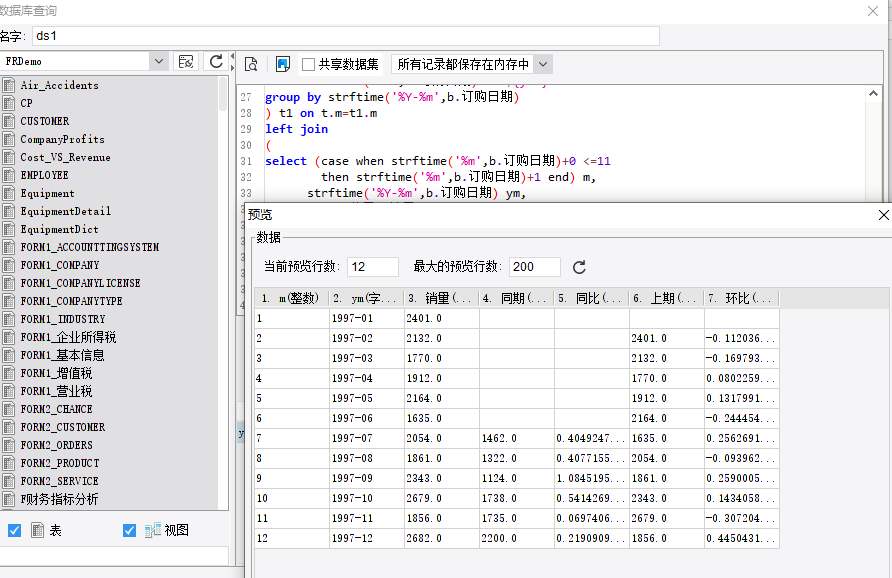Click the view icon next to 视图
This screenshot has height=578, width=892.
[152, 530]
